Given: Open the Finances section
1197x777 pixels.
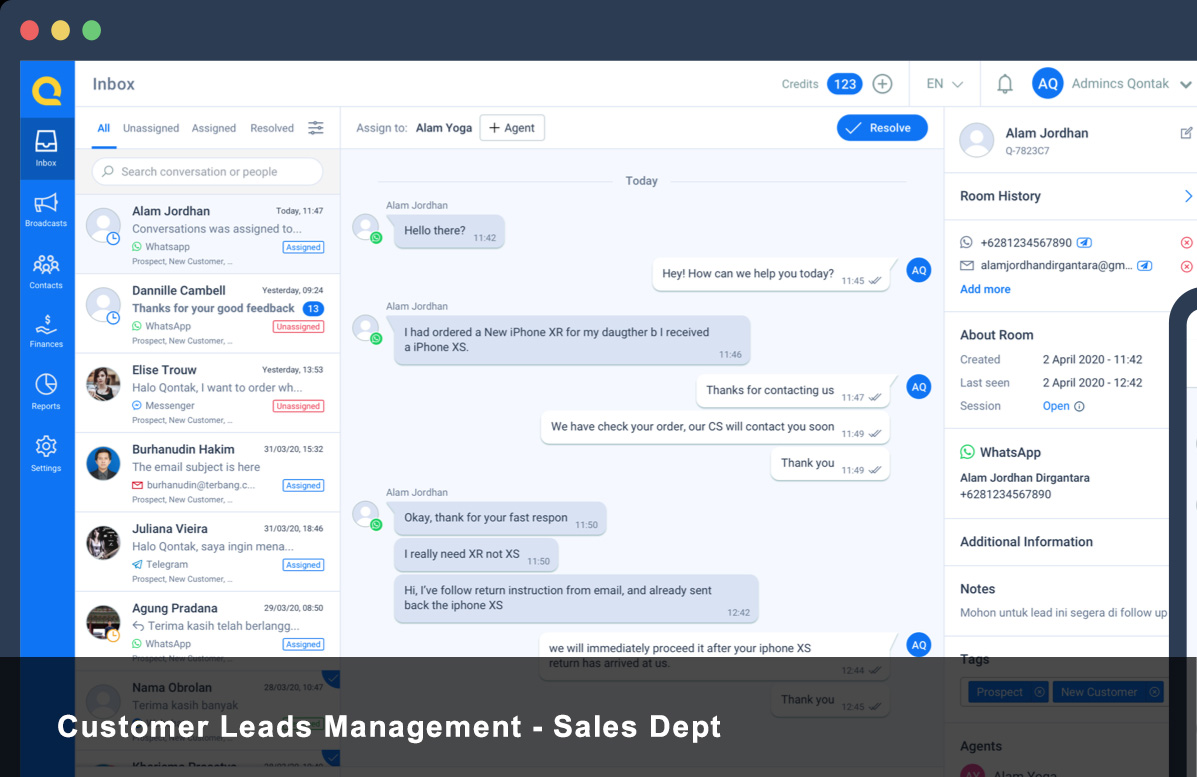Looking at the screenshot, I should point(46,330).
